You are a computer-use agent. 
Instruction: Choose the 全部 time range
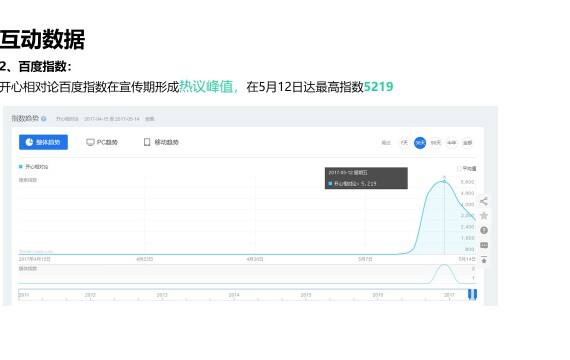(467, 143)
